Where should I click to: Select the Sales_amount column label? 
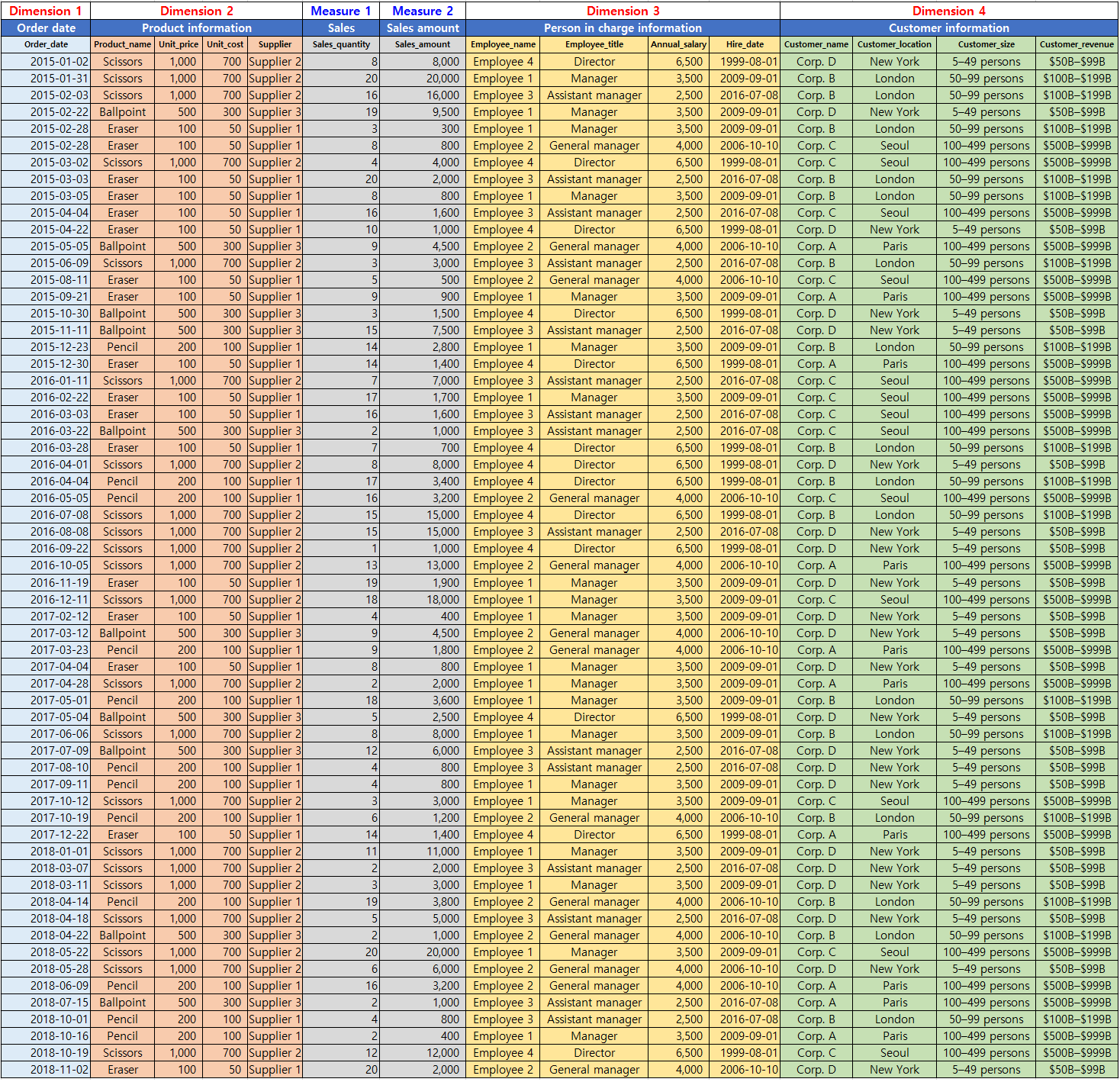coord(423,44)
